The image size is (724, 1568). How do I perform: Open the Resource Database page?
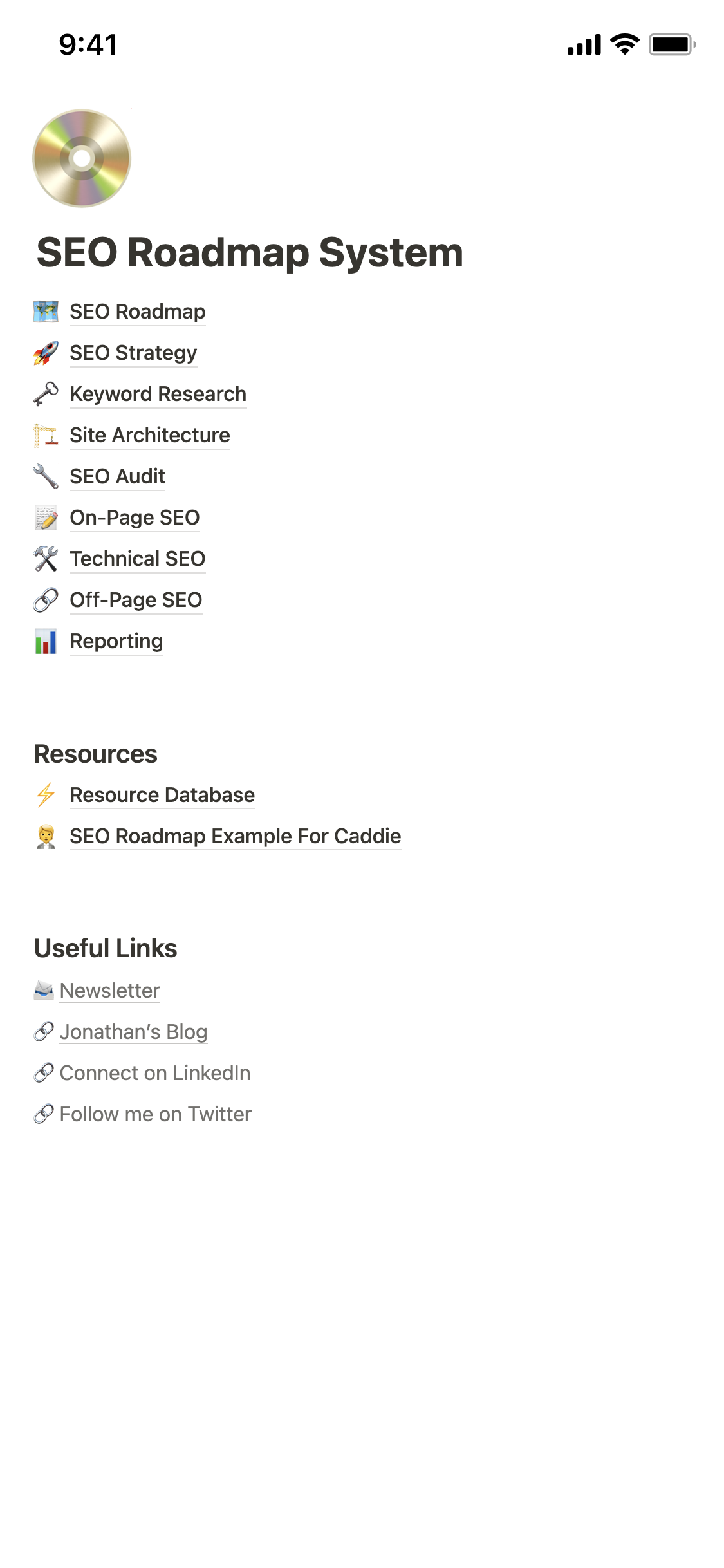pyautogui.click(x=162, y=795)
